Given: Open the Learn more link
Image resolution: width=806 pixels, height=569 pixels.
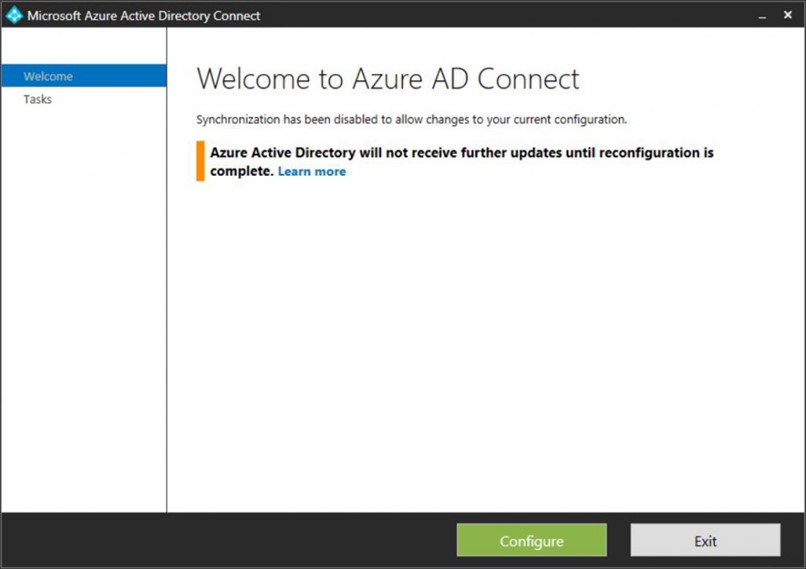Looking at the screenshot, I should point(312,171).
